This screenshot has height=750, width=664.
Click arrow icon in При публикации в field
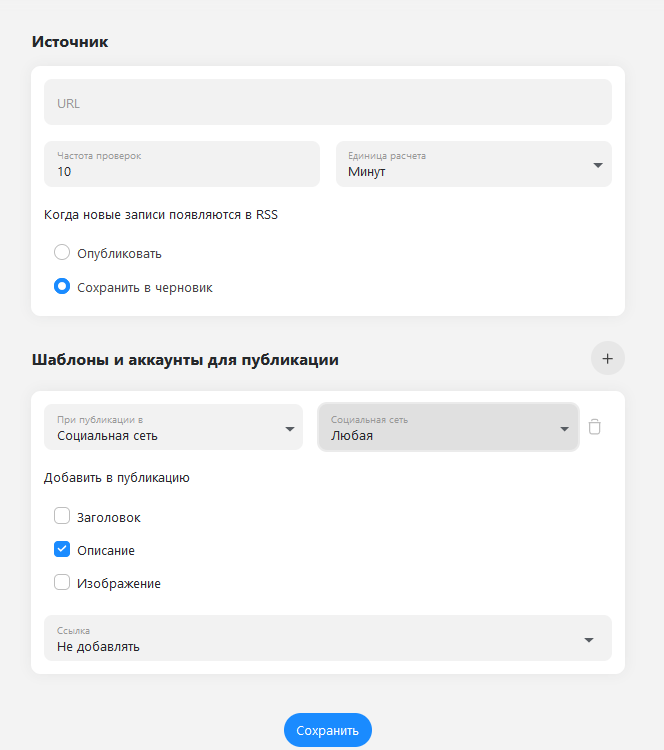click(x=289, y=429)
